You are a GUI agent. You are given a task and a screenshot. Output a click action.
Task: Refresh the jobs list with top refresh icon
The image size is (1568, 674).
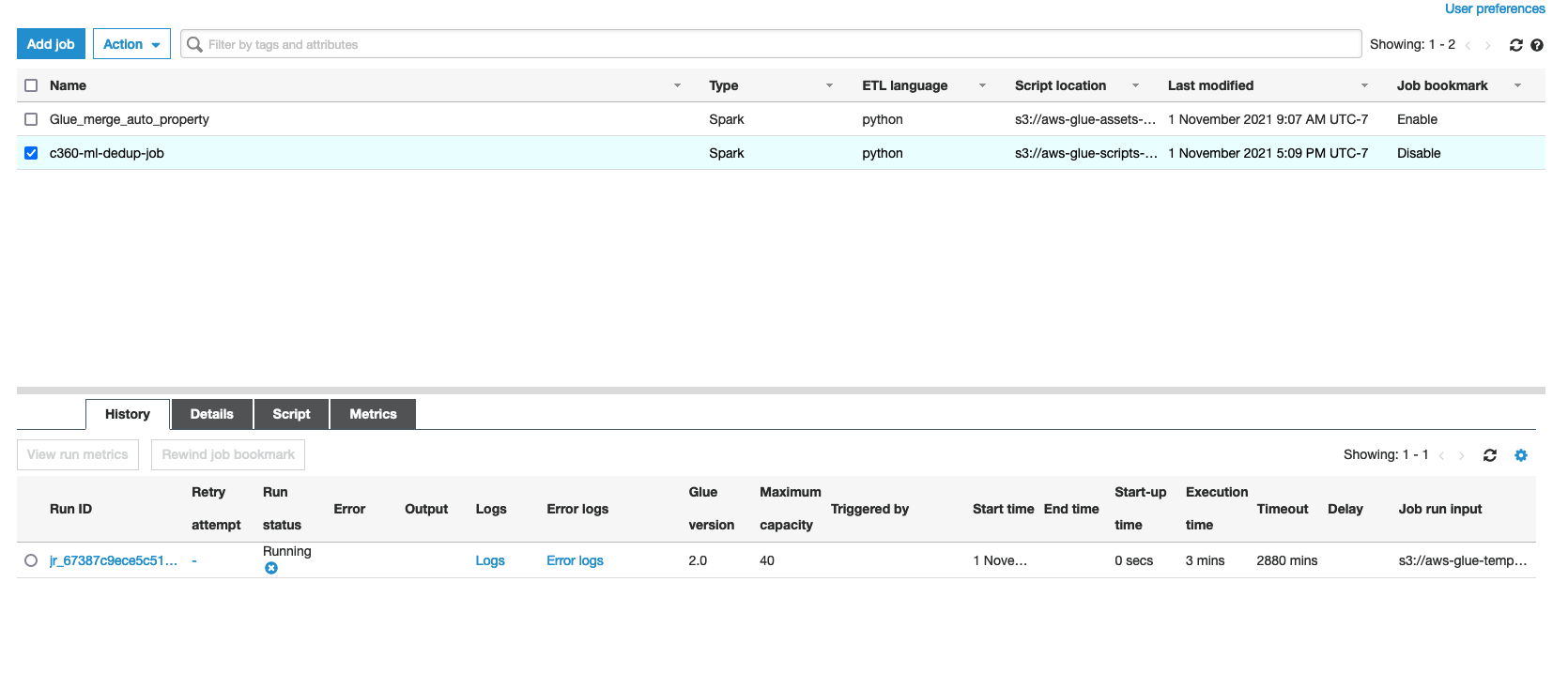[1515, 45]
